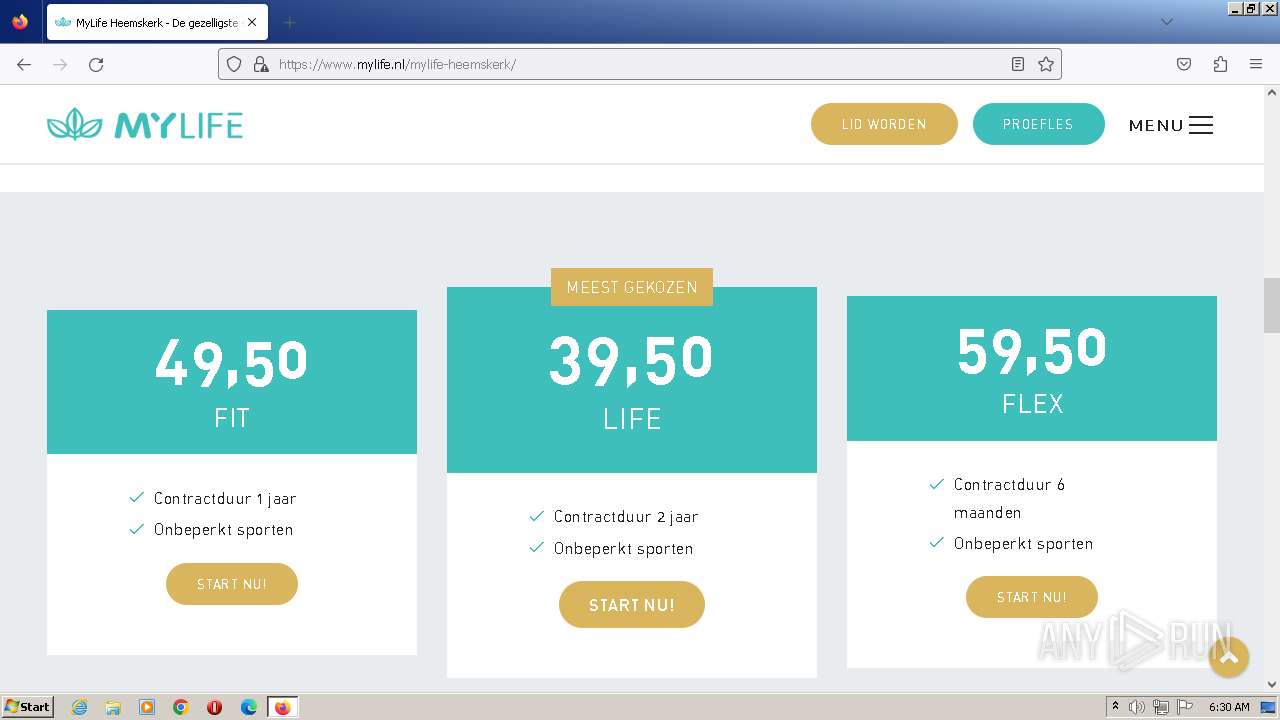Click the 39,50 LIFE price header
Viewport: 1280px width, 720px height.
tap(632, 380)
